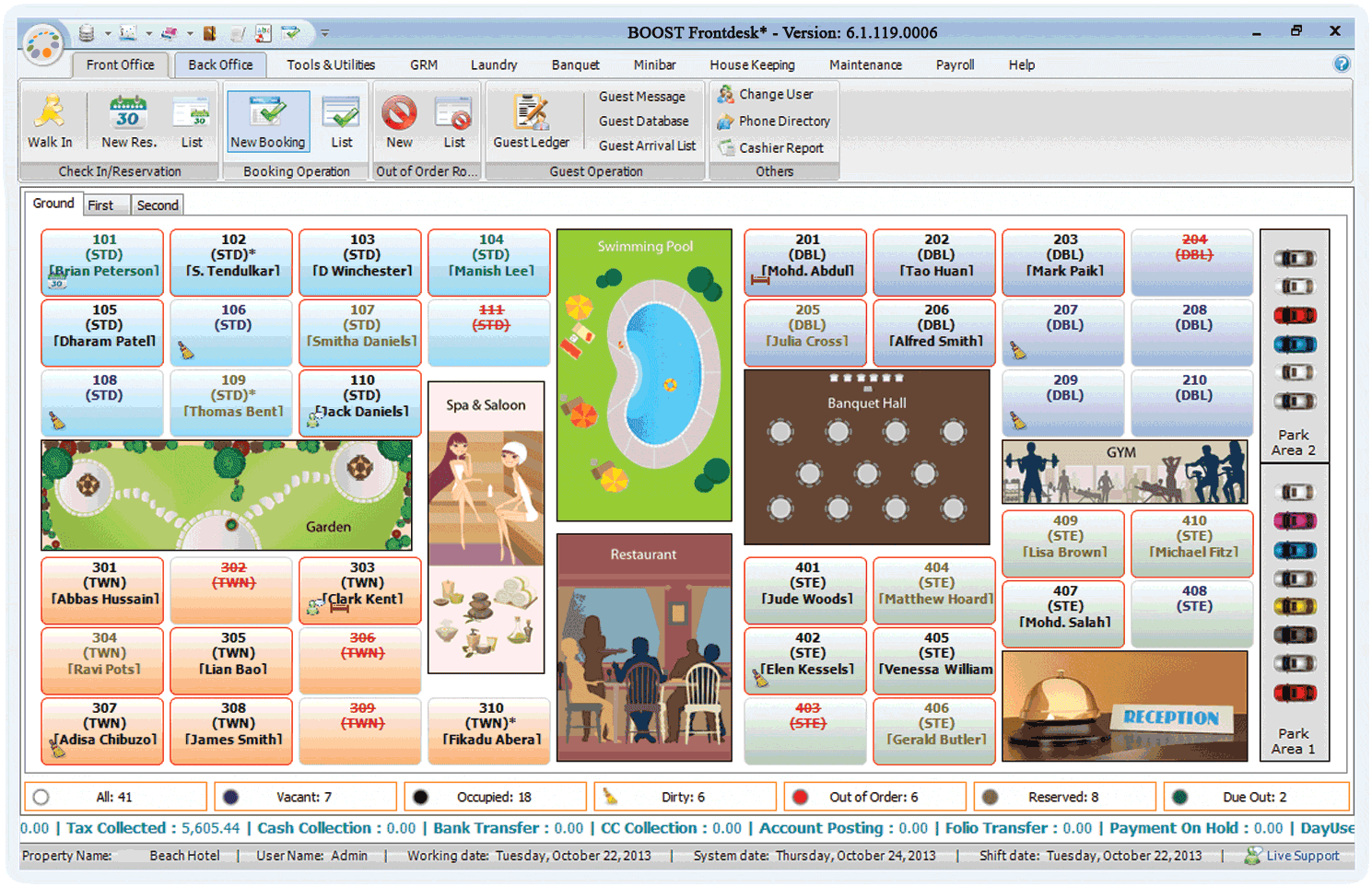
Task: Click the Change User option
Action: tap(766, 94)
